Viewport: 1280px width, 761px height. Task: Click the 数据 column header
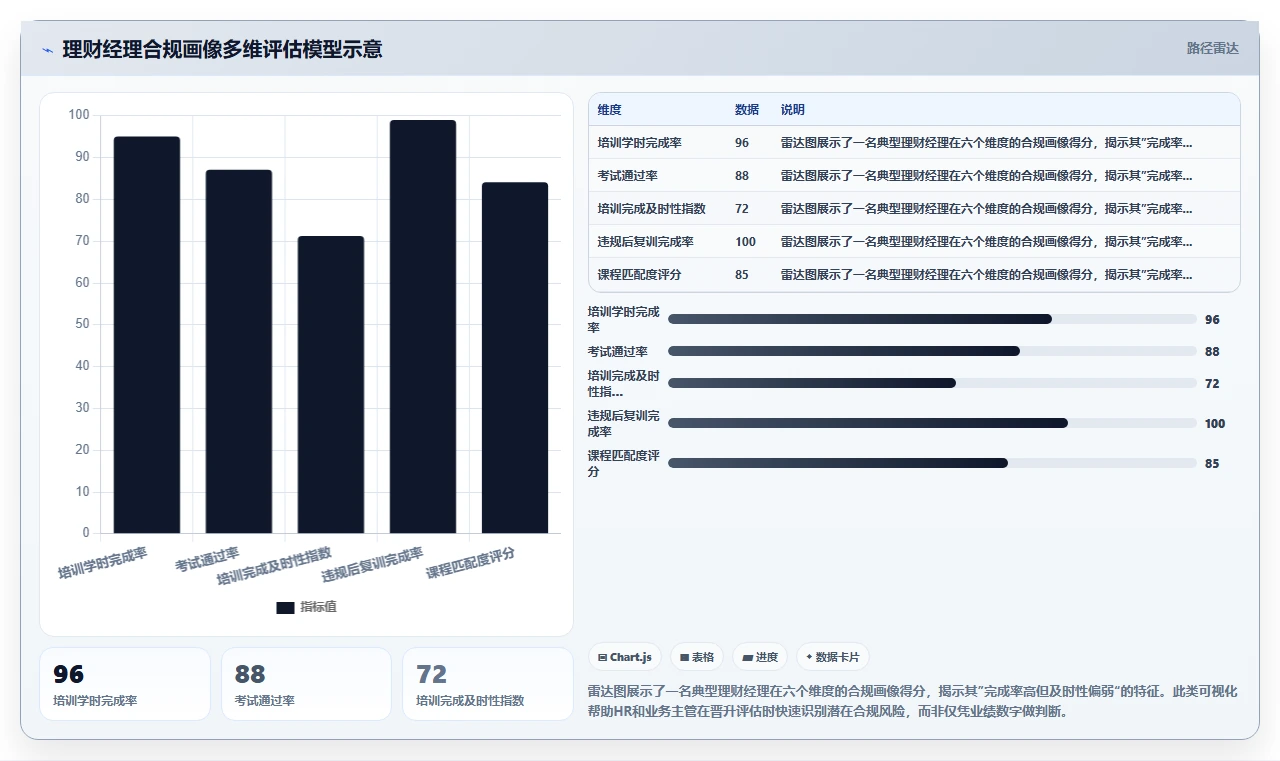pos(746,110)
